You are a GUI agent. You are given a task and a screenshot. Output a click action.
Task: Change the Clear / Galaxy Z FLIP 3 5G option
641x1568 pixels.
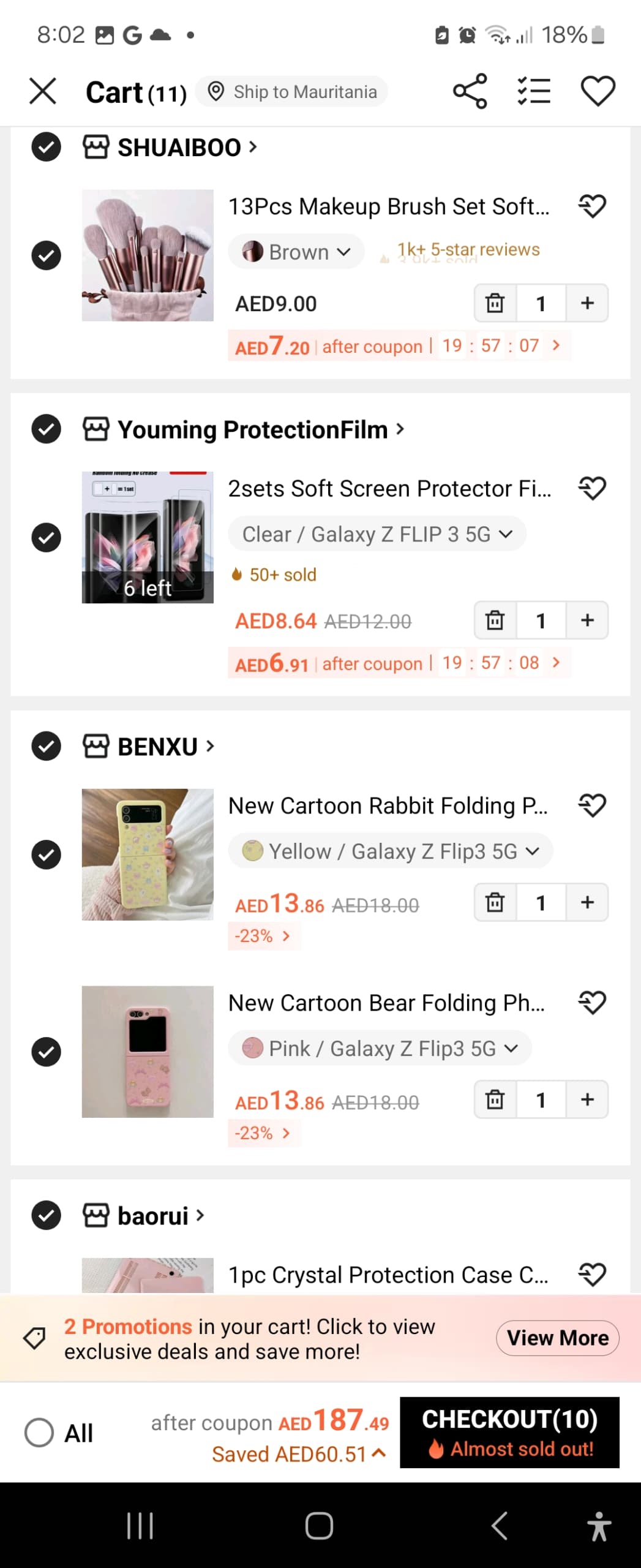click(x=377, y=534)
